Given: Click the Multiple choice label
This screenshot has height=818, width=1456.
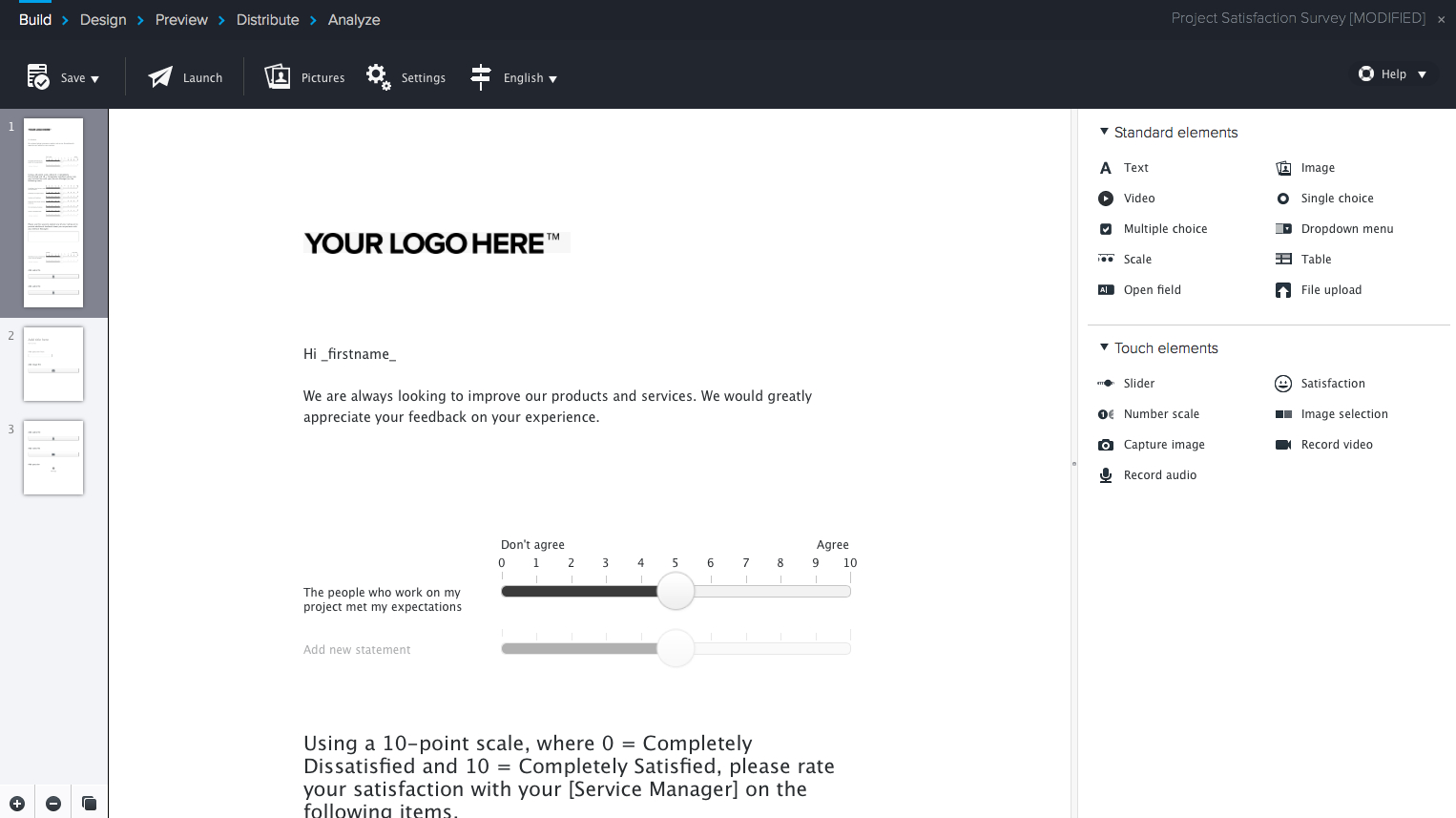Looking at the screenshot, I should tap(1165, 229).
